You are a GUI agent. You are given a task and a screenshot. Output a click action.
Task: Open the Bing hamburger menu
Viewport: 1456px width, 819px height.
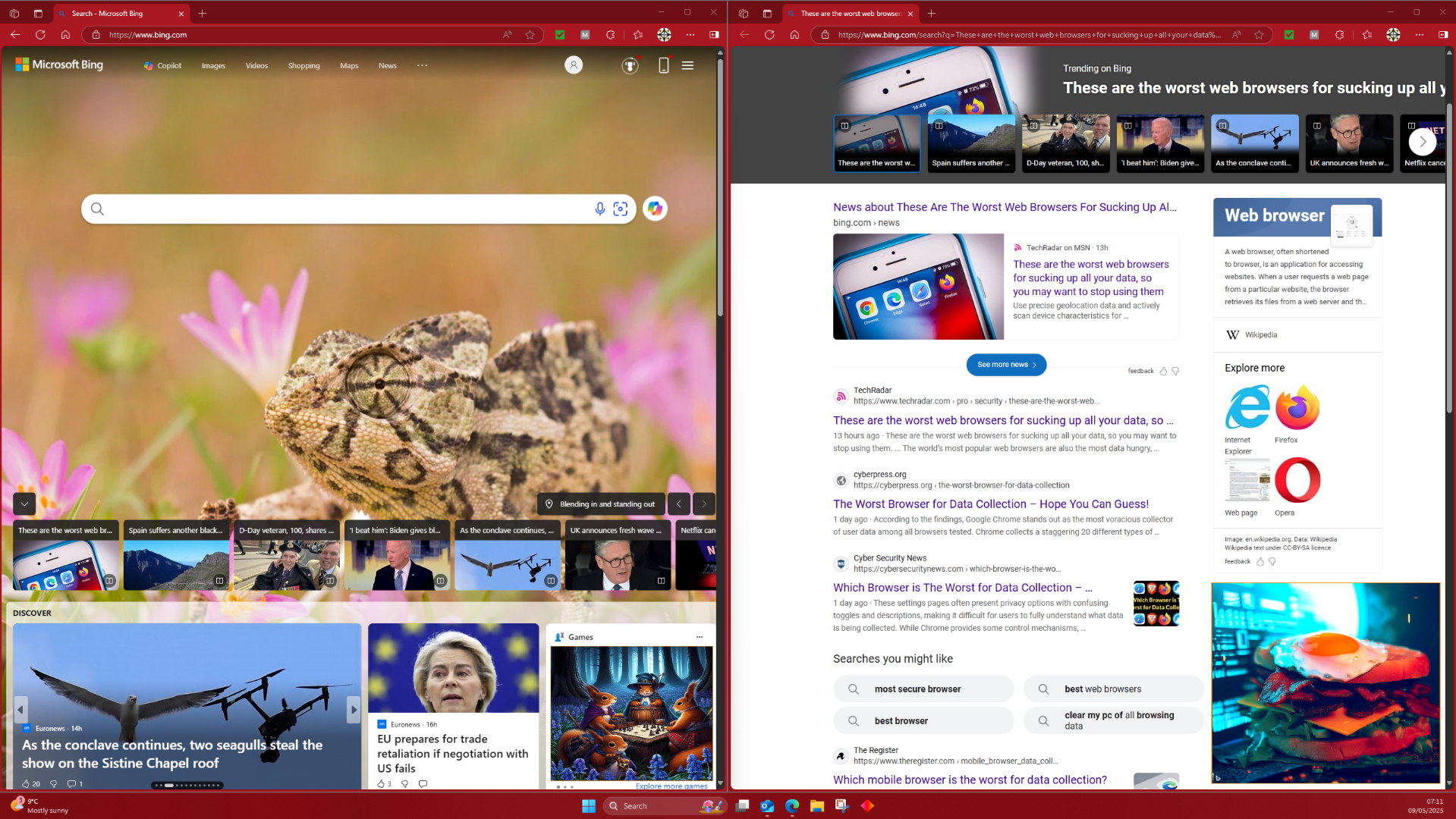pyautogui.click(x=687, y=66)
